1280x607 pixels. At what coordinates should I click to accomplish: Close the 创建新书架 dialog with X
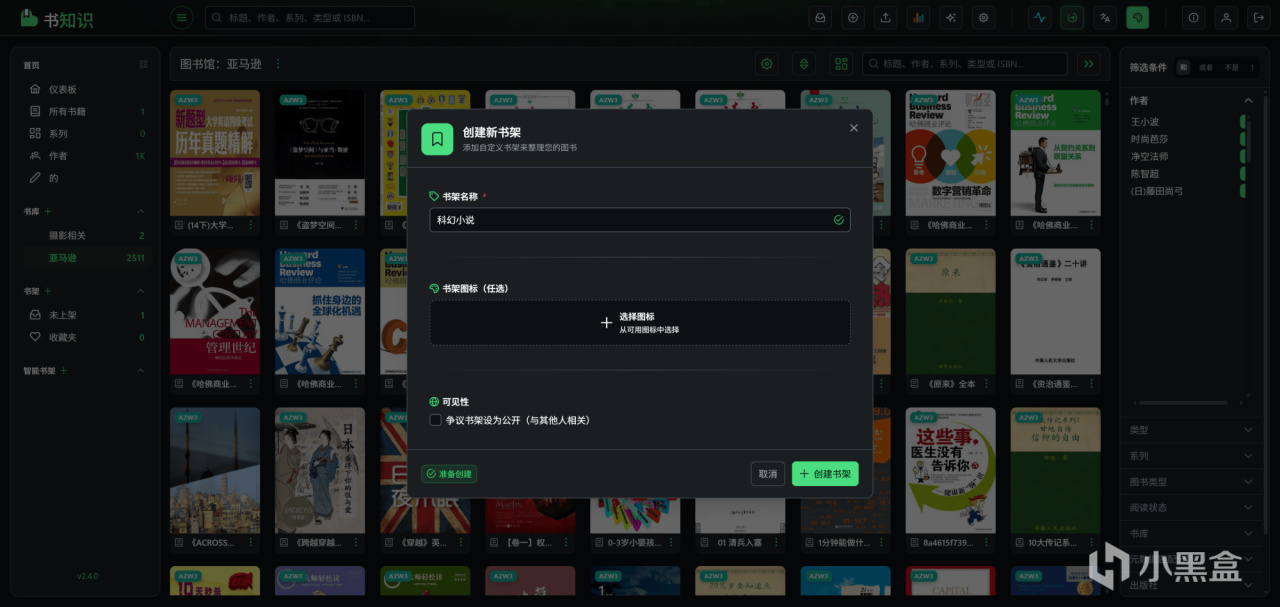[853, 128]
